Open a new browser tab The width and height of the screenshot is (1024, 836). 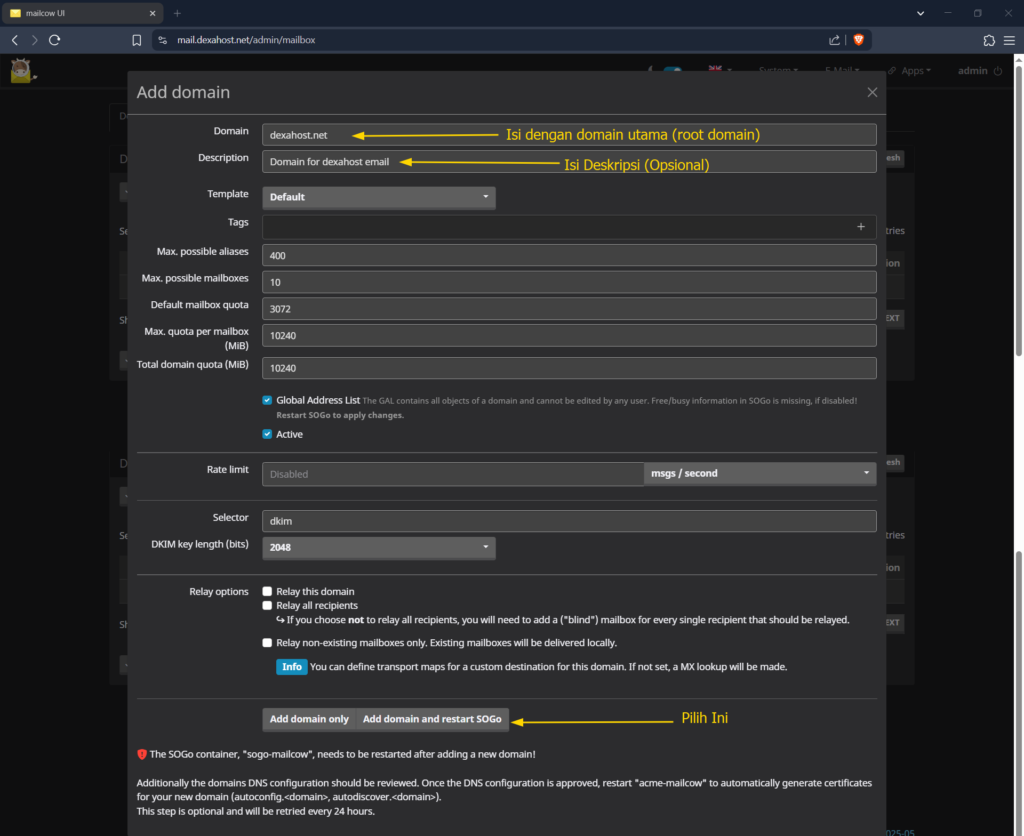point(177,13)
